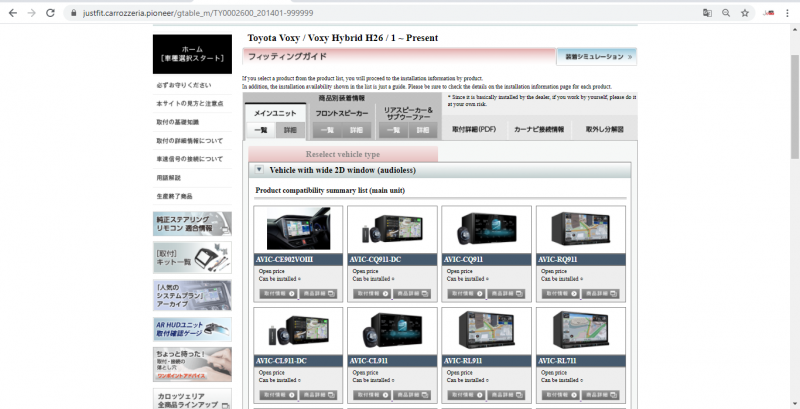
Task: Open 商品詳細 for AVIC-RL711
Action: (x=600, y=395)
